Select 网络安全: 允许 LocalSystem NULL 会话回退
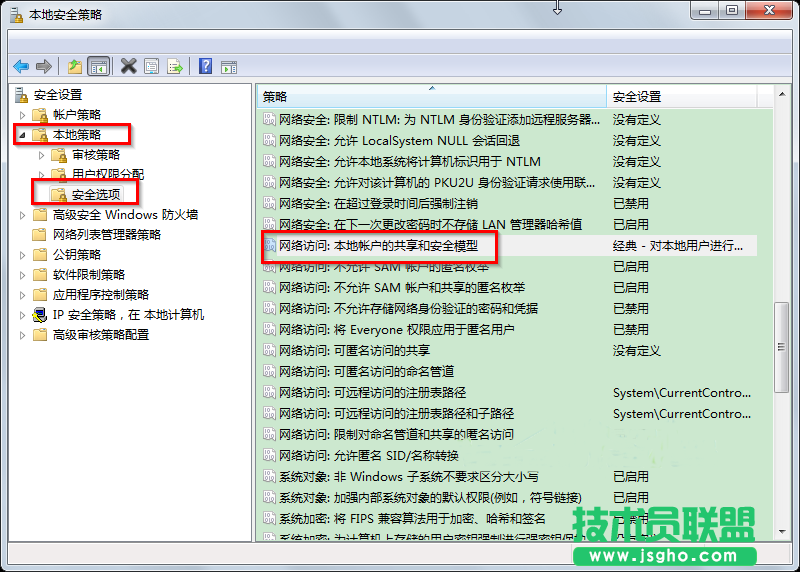Viewport: 800px width, 572px height. point(399,140)
